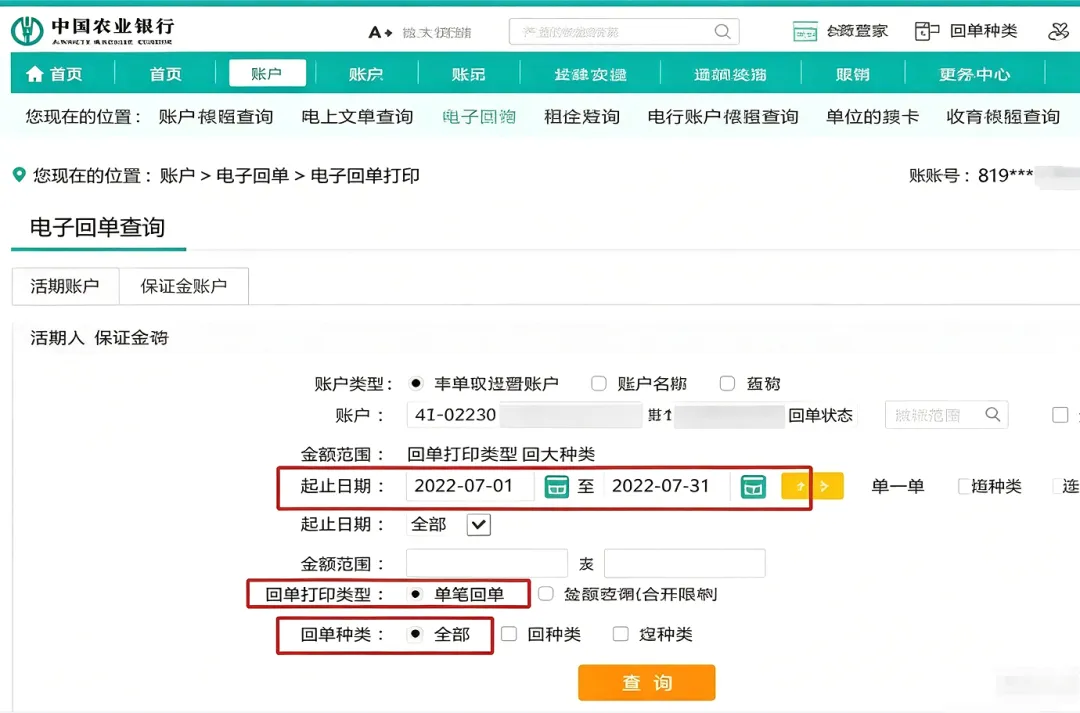Click the 回单状态 search input
This screenshot has height=713, width=1080.
pyautogui.click(x=946, y=415)
